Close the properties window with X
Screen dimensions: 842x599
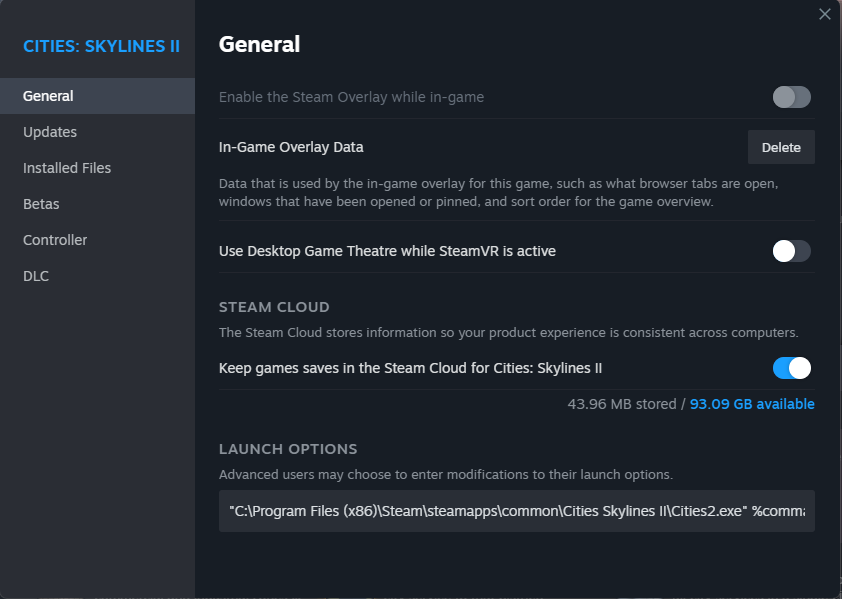tap(824, 14)
